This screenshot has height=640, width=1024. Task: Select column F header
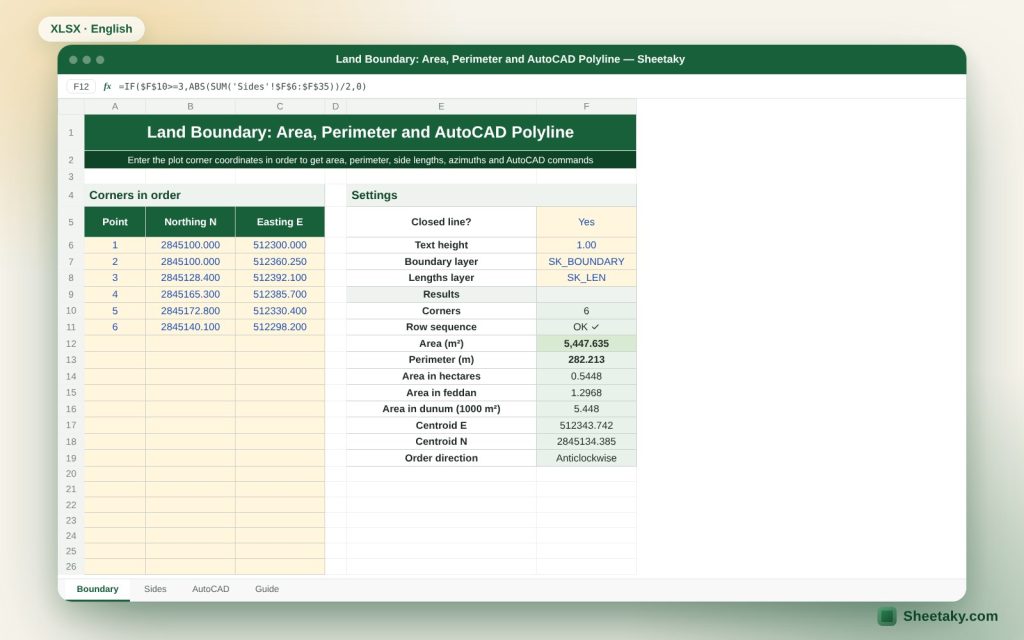586,106
